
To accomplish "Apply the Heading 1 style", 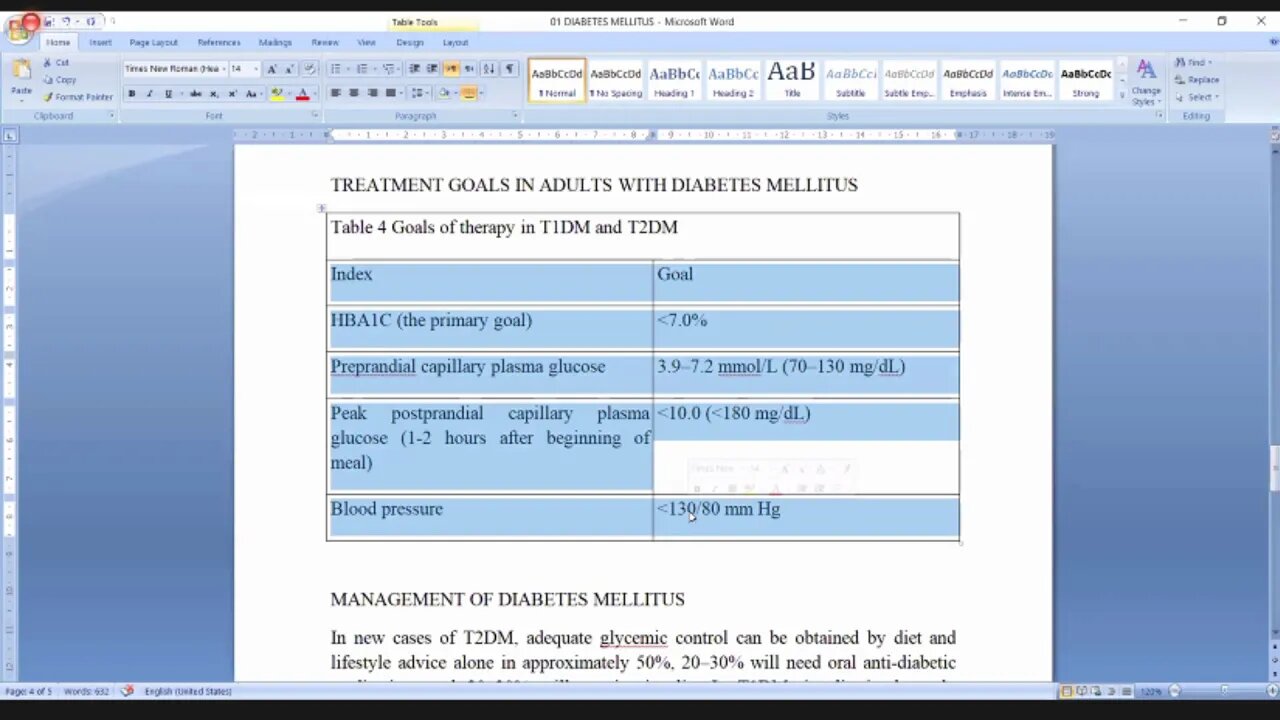I will 674,81.
